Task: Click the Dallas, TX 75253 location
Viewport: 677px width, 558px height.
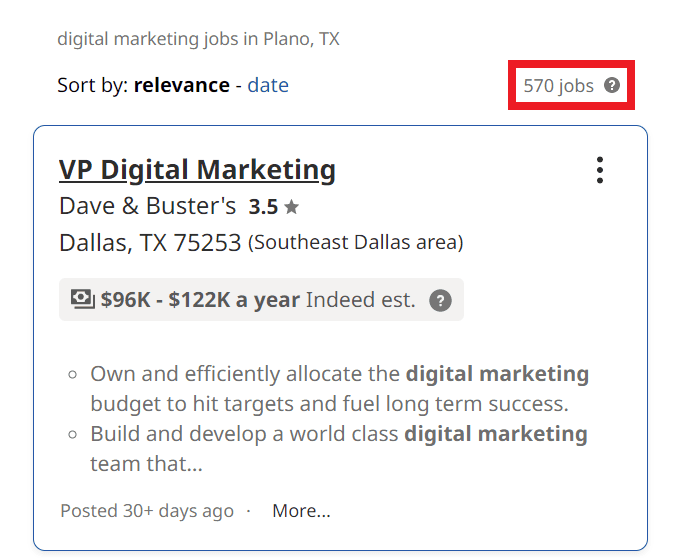Action: [x=150, y=243]
